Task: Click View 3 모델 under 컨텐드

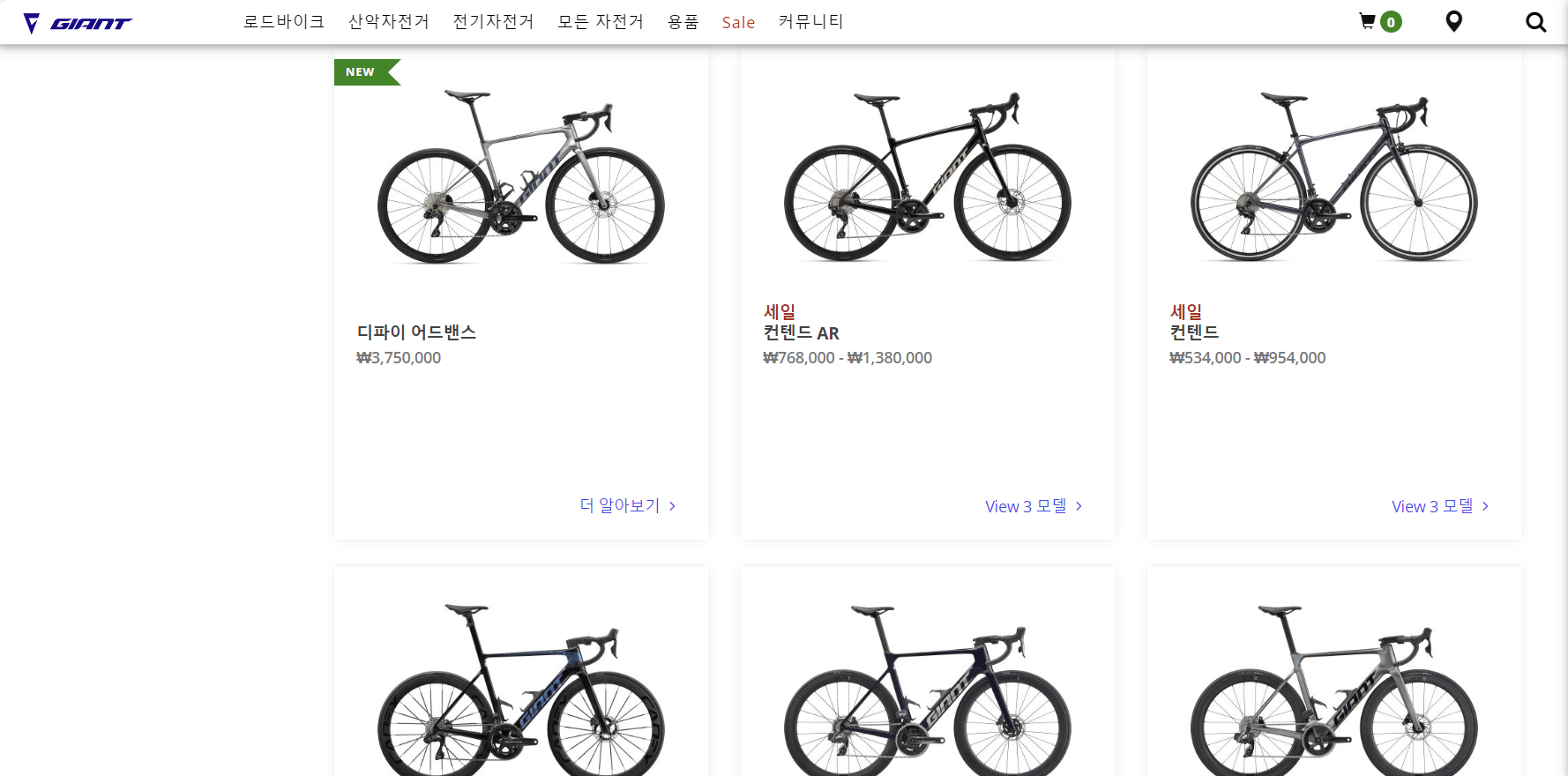Action: (1432, 506)
